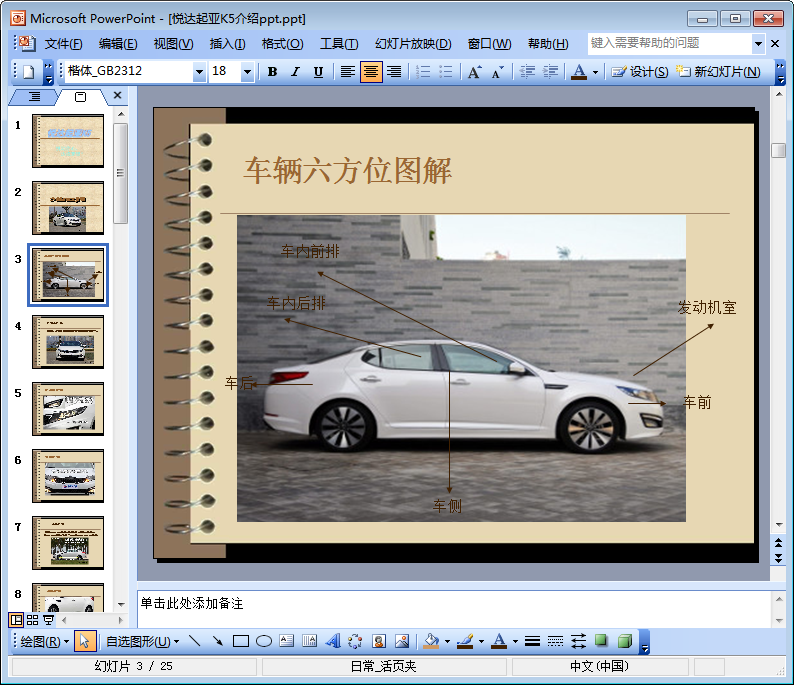Start slide show from current slide
The image size is (794, 685).
49,620
